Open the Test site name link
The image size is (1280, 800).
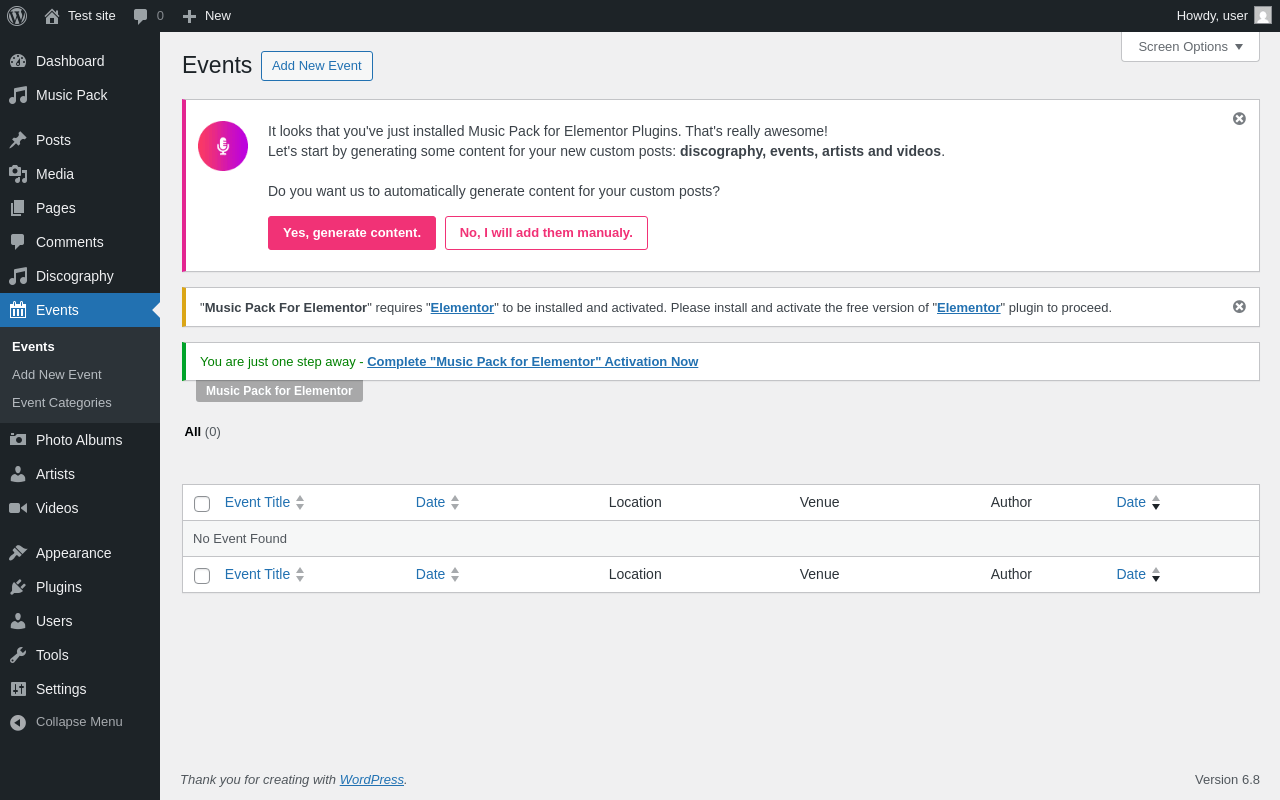tap(92, 16)
